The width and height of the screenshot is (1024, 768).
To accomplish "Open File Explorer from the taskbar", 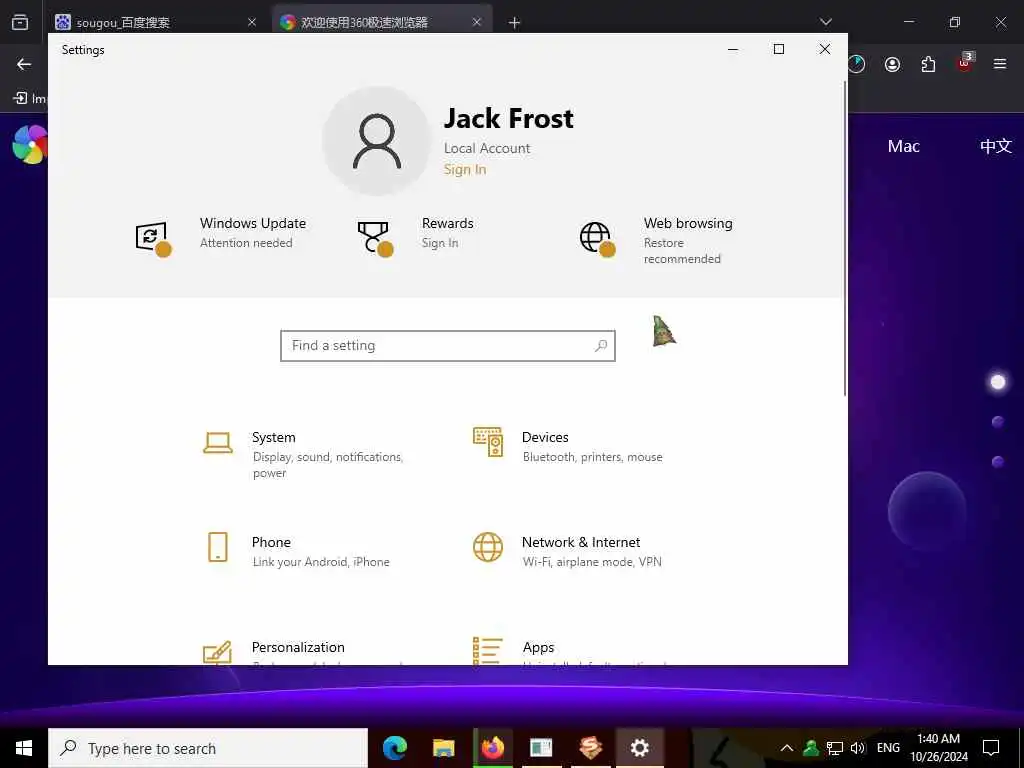I will pos(443,748).
